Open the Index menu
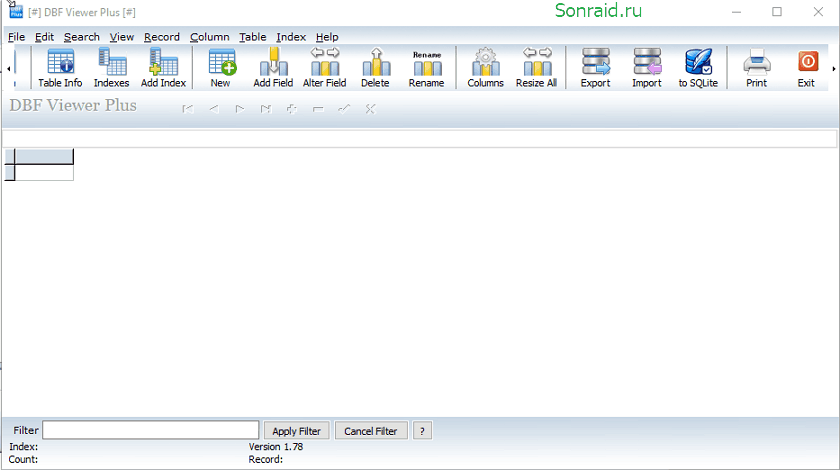Image resolution: width=840 pixels, height=470 pixels. pyautogui.click(x=291, y=37)
